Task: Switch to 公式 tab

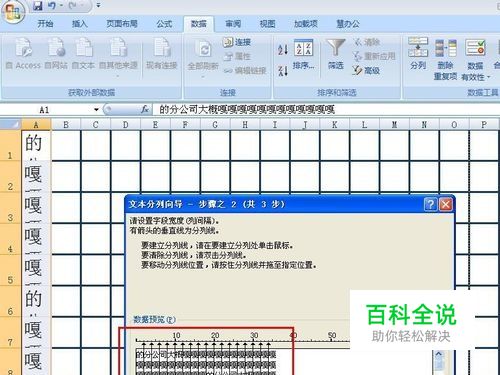Action: click(164, 24)
